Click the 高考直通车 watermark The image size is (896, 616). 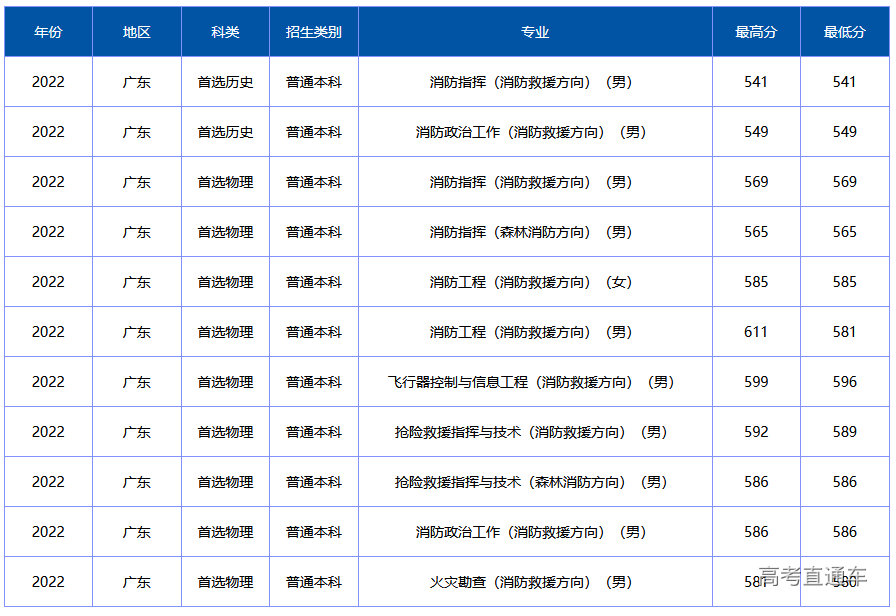[812, 576]
